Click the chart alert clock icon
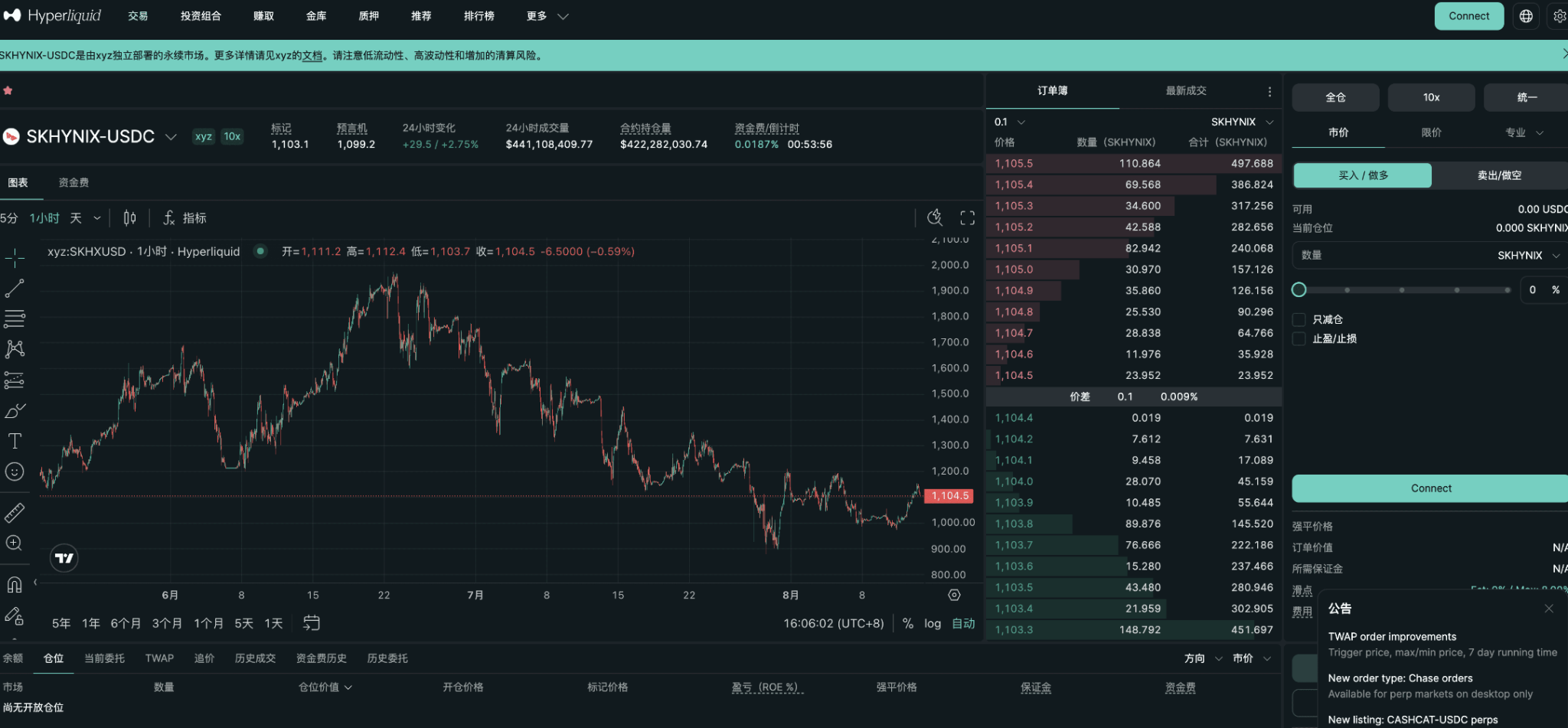1568x728 pixels. point(935,217)
